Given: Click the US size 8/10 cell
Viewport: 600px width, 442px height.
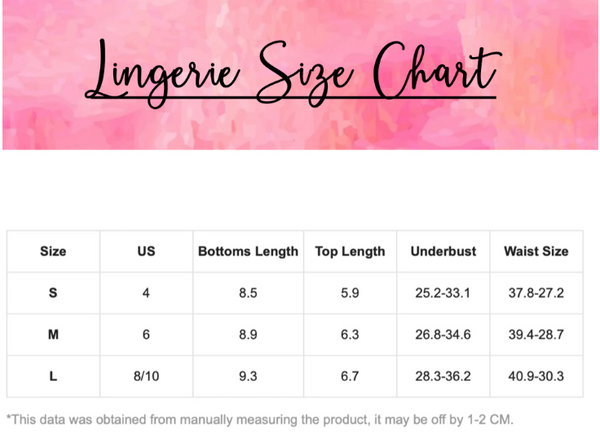Looking at the screenshot, I should pyautogui.click(x=146, y=376).
